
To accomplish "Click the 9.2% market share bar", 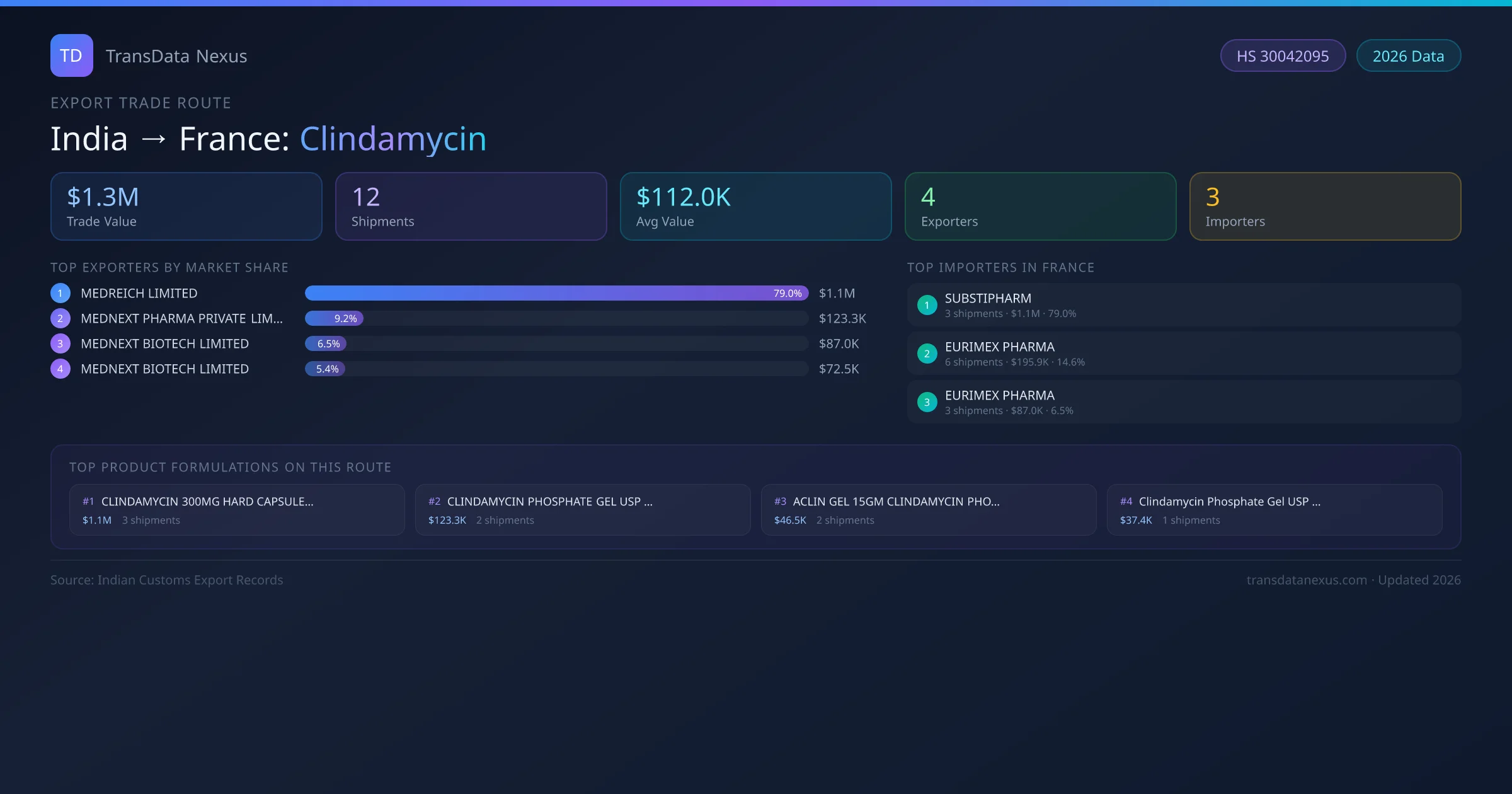I will pyautogui.click(x=335, y=318).
